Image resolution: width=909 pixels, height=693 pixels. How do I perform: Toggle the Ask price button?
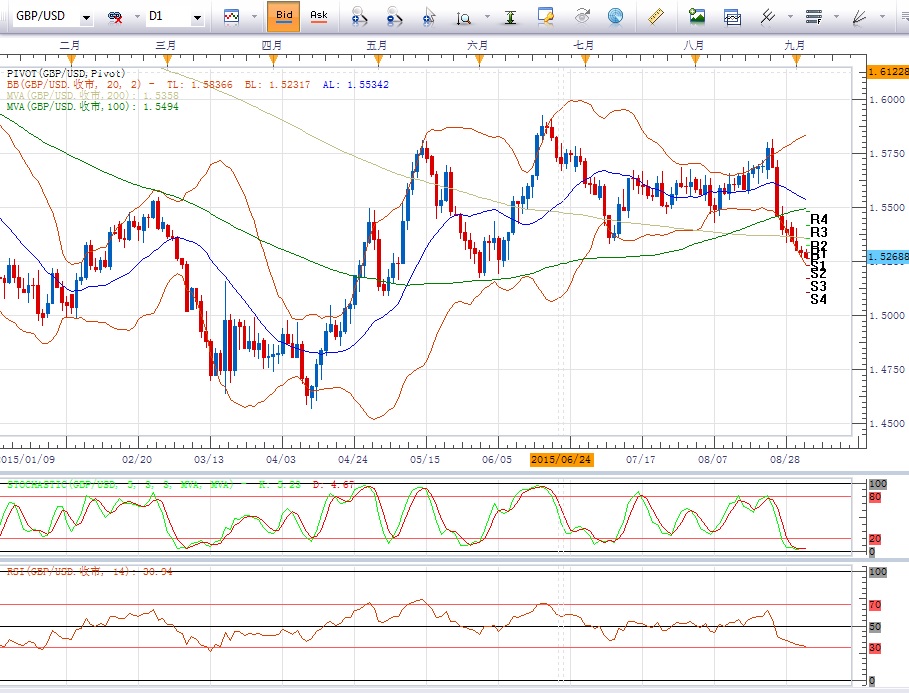coord(319,16)
